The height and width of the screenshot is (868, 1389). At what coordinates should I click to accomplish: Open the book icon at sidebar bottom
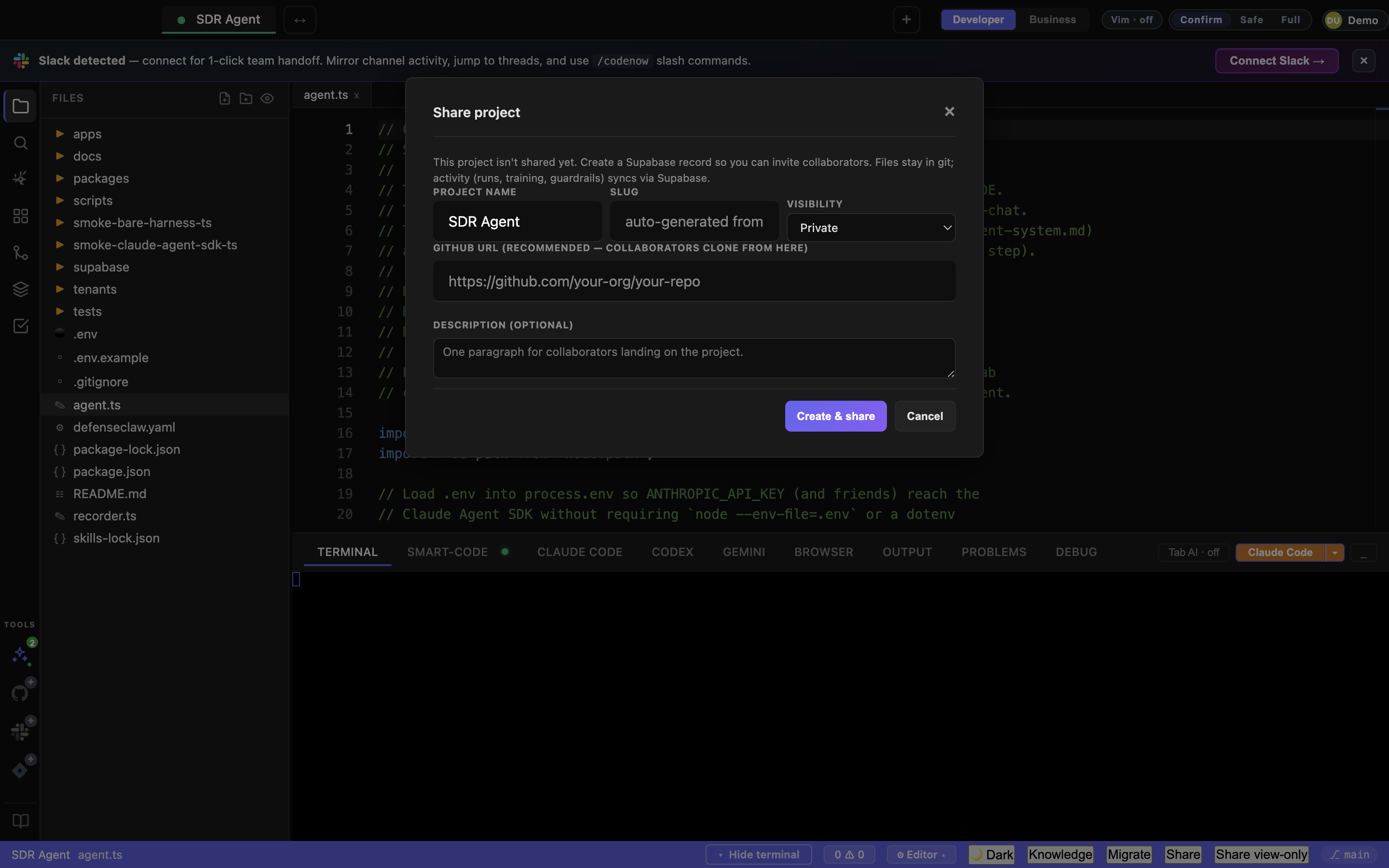point(20,821)
